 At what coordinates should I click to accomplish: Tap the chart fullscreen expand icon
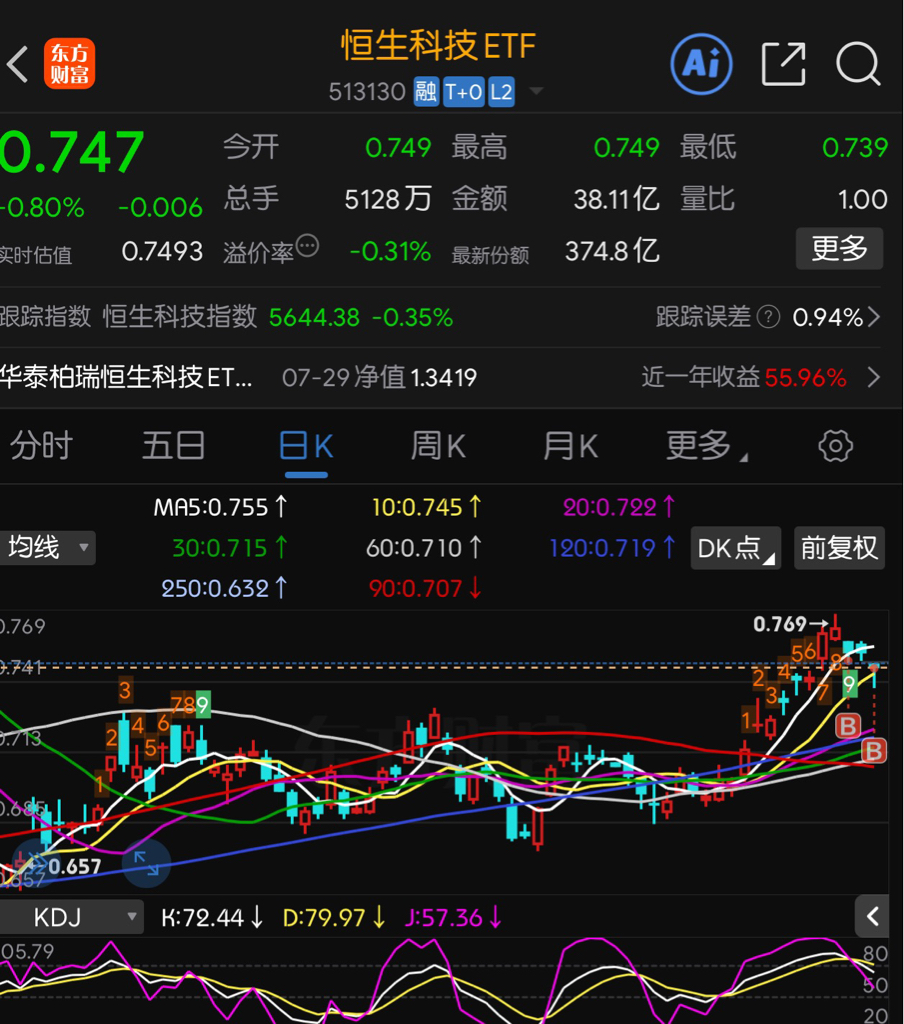click(146, 863)
